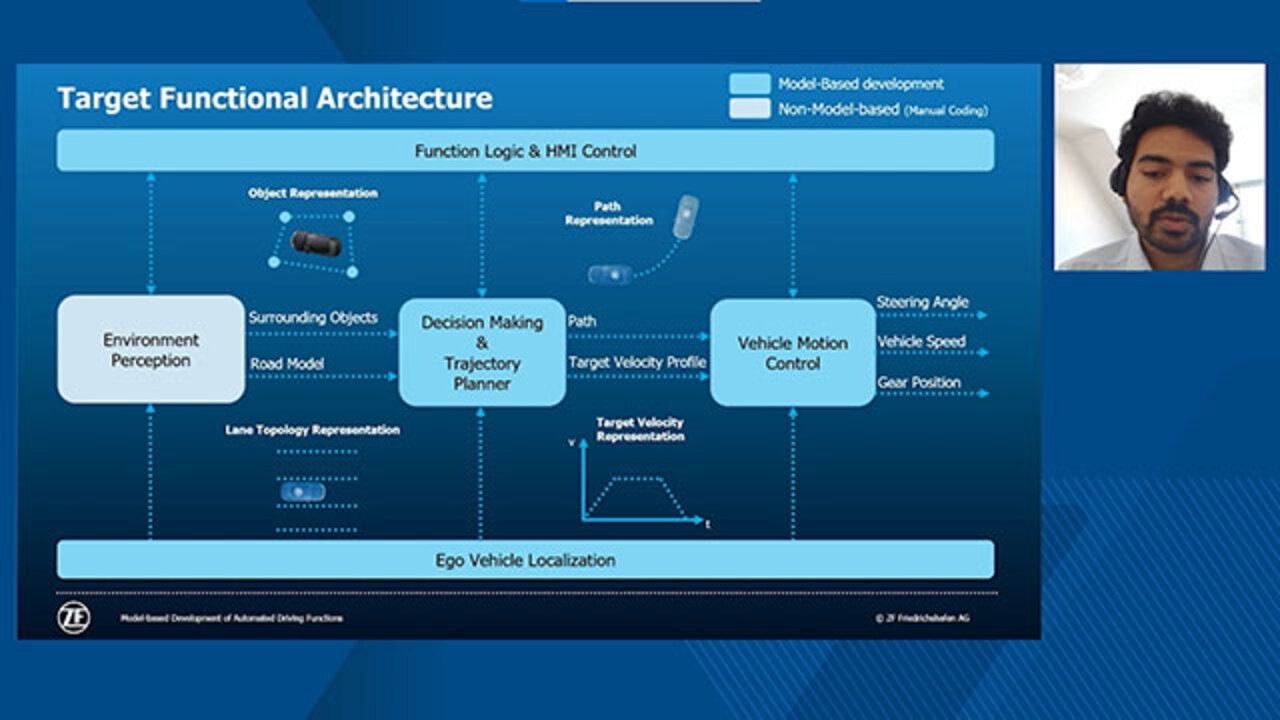Click the lower car in Path Representation
1280x720 pixels.
[x=610, y=274]
